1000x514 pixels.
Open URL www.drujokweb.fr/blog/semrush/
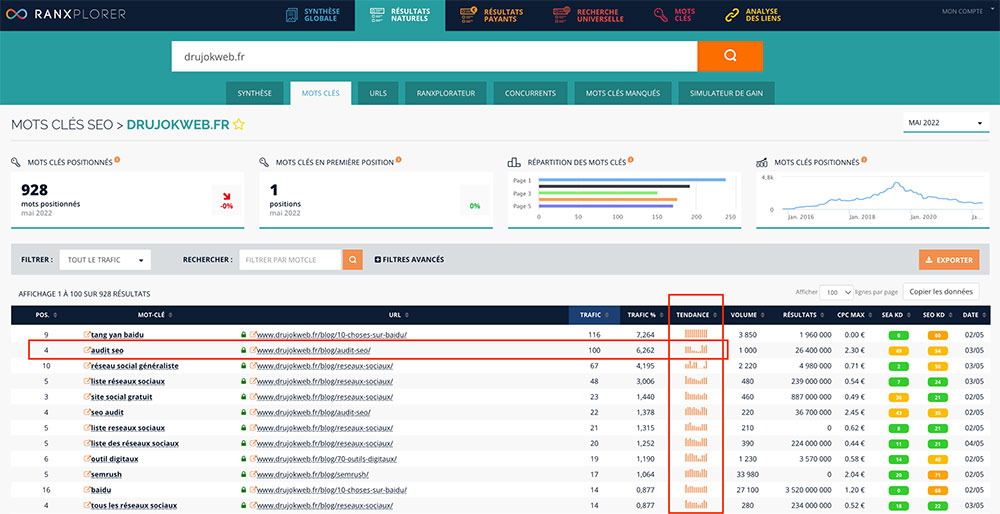click(312, 474)
